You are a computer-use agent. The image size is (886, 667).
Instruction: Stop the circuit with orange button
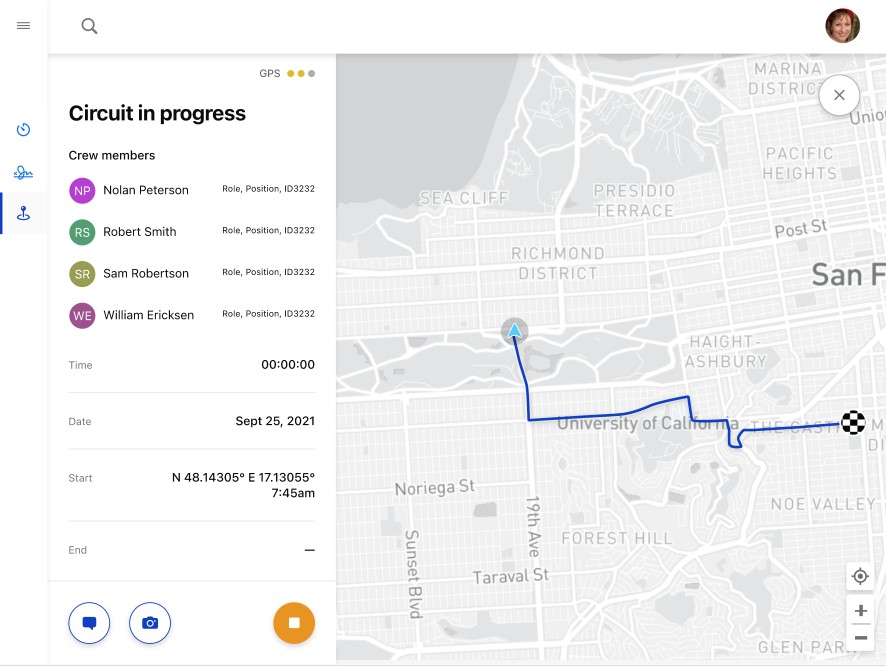(294, 623)
